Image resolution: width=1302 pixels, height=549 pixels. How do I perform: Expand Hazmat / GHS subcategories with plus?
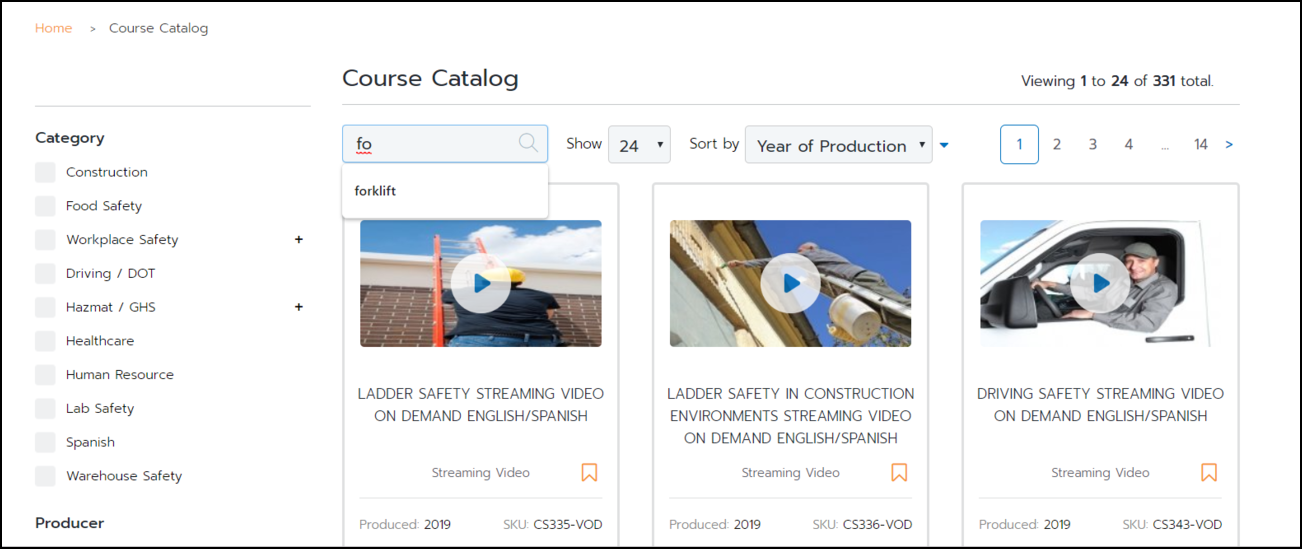tap(298, 307)
